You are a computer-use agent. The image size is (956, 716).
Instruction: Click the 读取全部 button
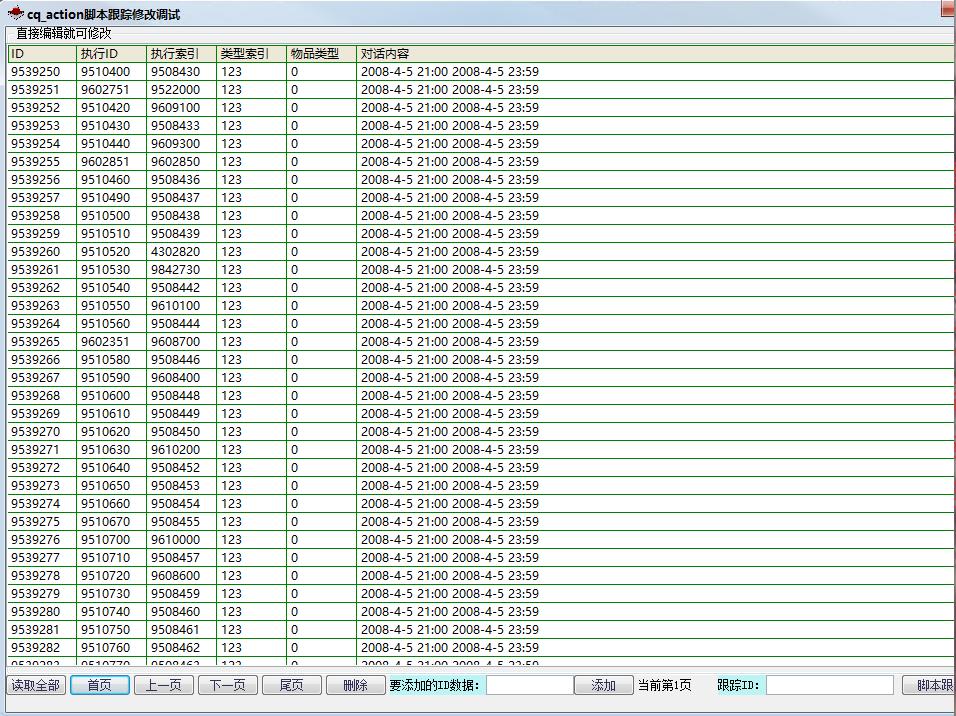point(36,685)
